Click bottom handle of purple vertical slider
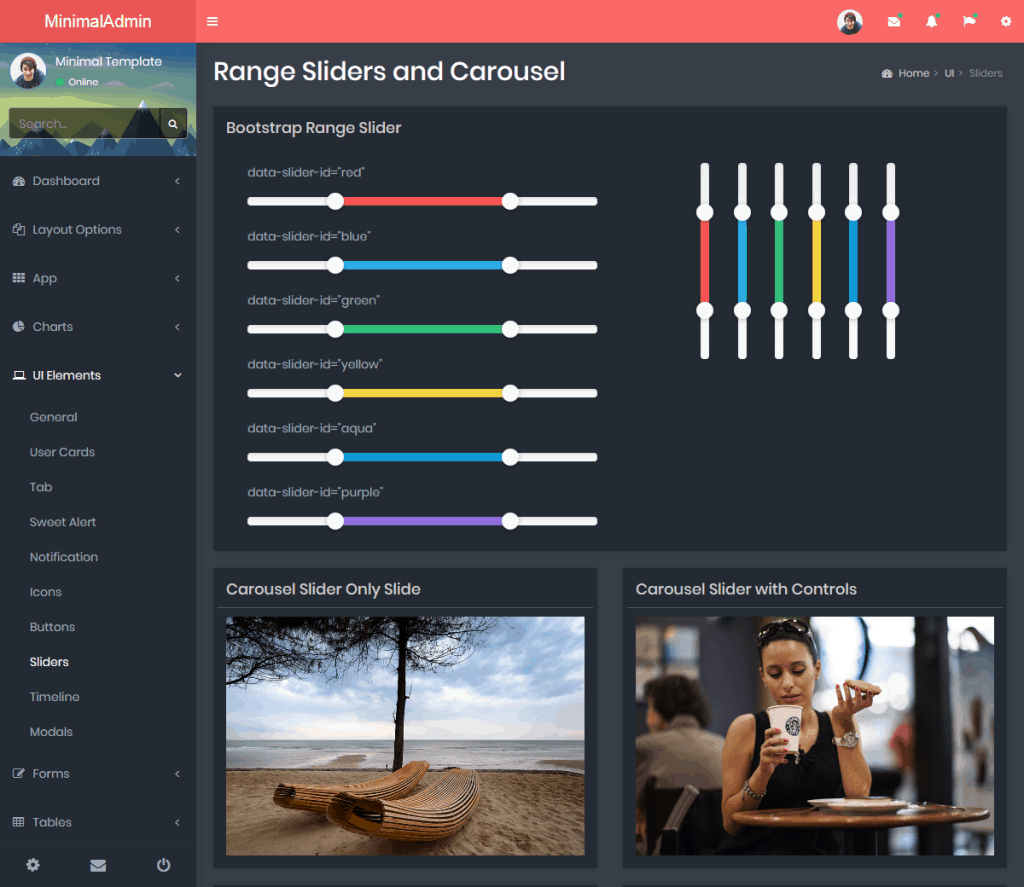 [x=891, y=310]
